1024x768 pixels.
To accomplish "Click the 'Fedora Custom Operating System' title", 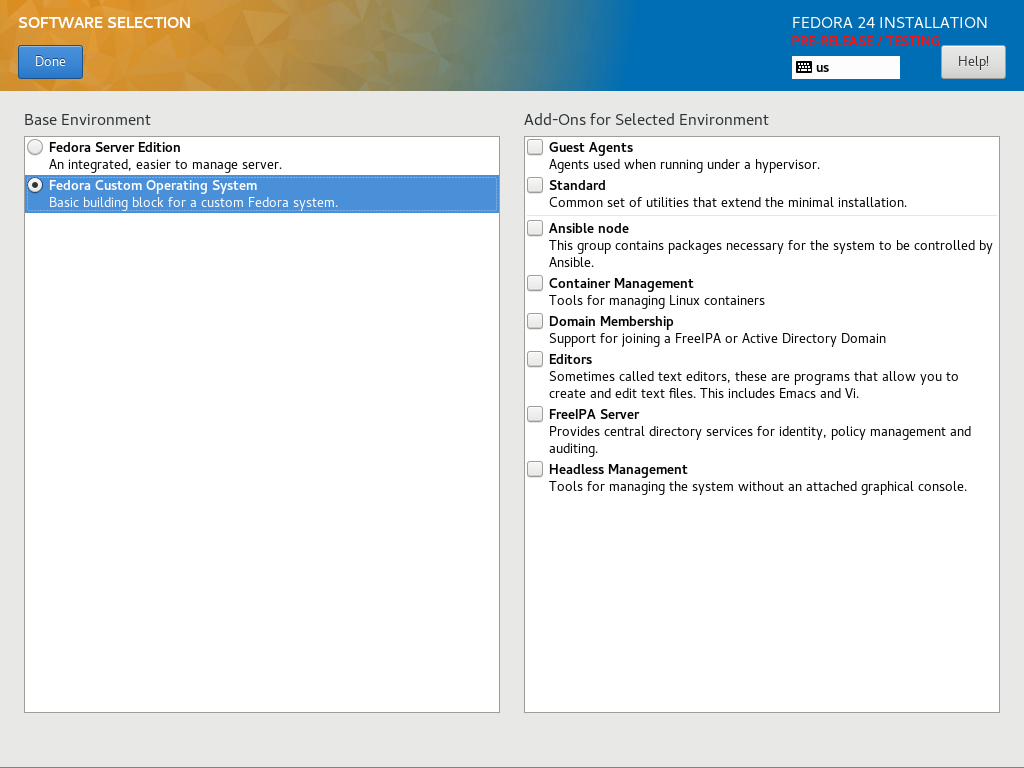I will 153,185.
